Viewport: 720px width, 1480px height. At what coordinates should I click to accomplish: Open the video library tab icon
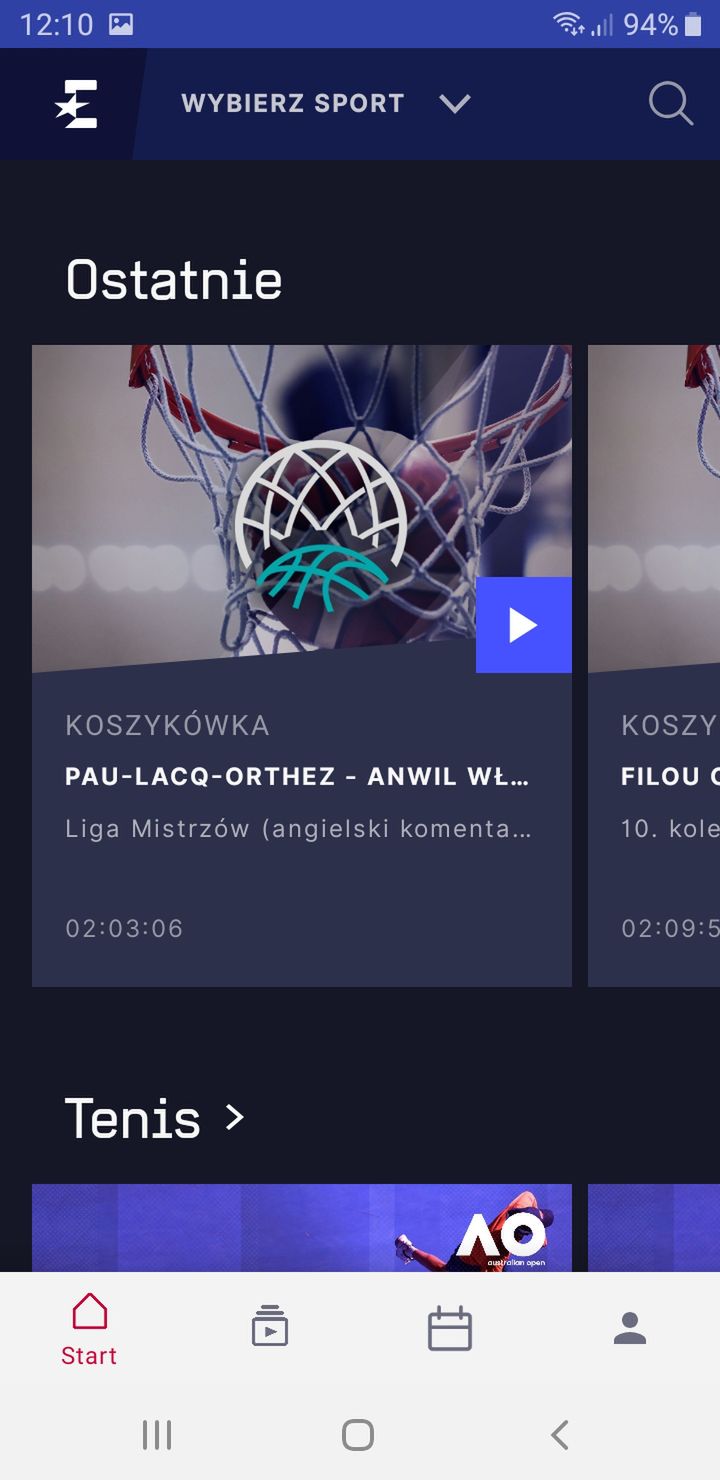(270, 1327)
